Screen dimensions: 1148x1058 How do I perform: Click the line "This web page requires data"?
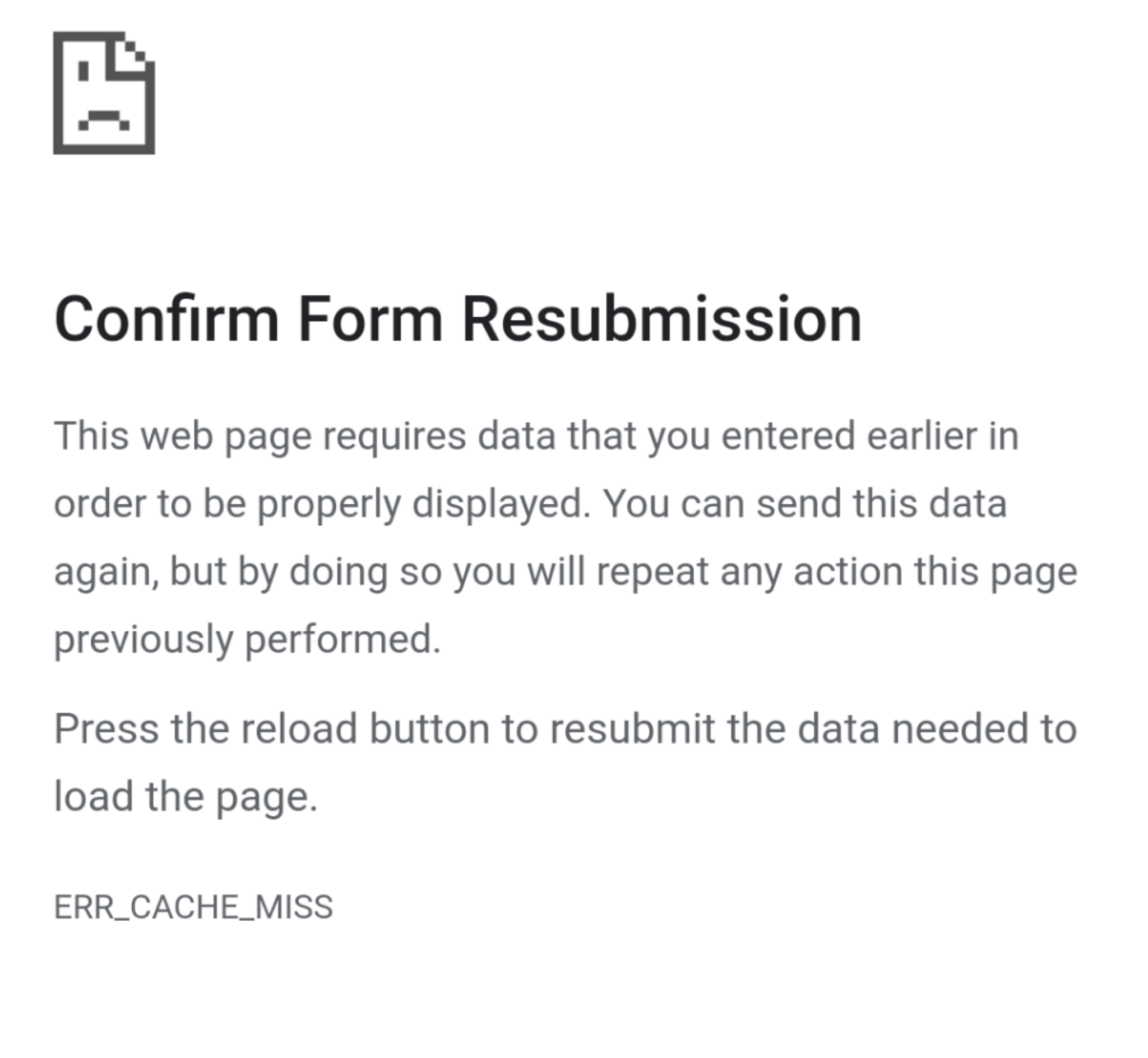point(303,436)
